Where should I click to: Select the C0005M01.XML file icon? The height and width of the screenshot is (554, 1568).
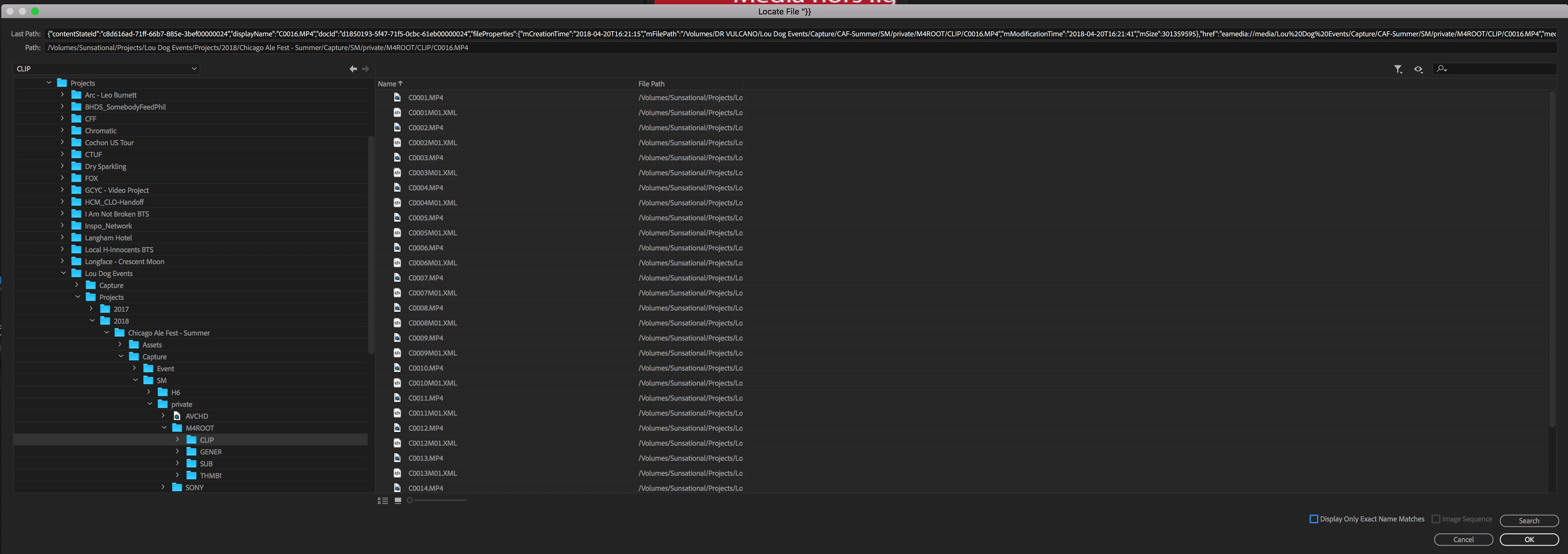(397, 233)
